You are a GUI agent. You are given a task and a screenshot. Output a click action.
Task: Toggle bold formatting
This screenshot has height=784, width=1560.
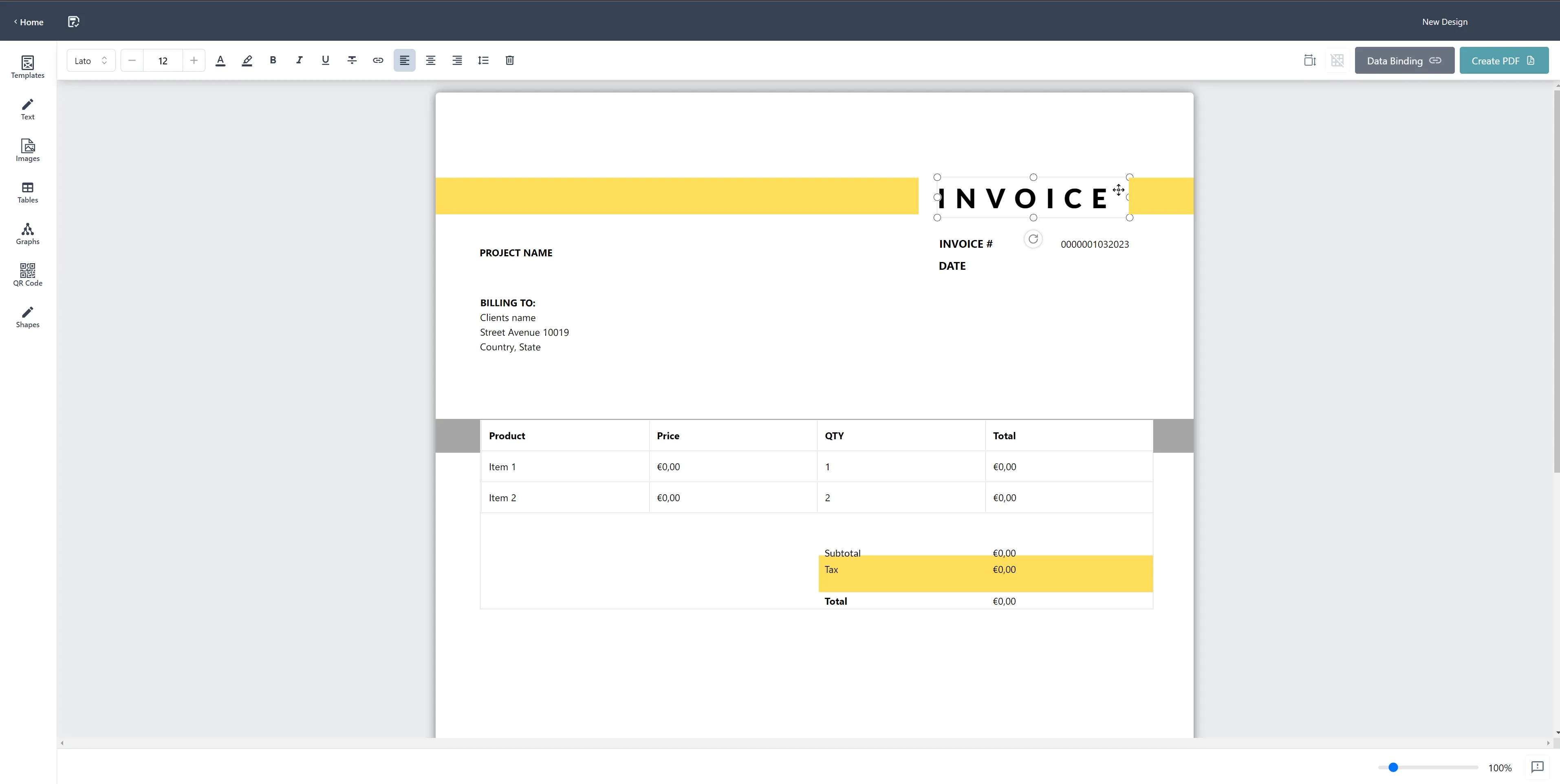(x=273, y=61)
